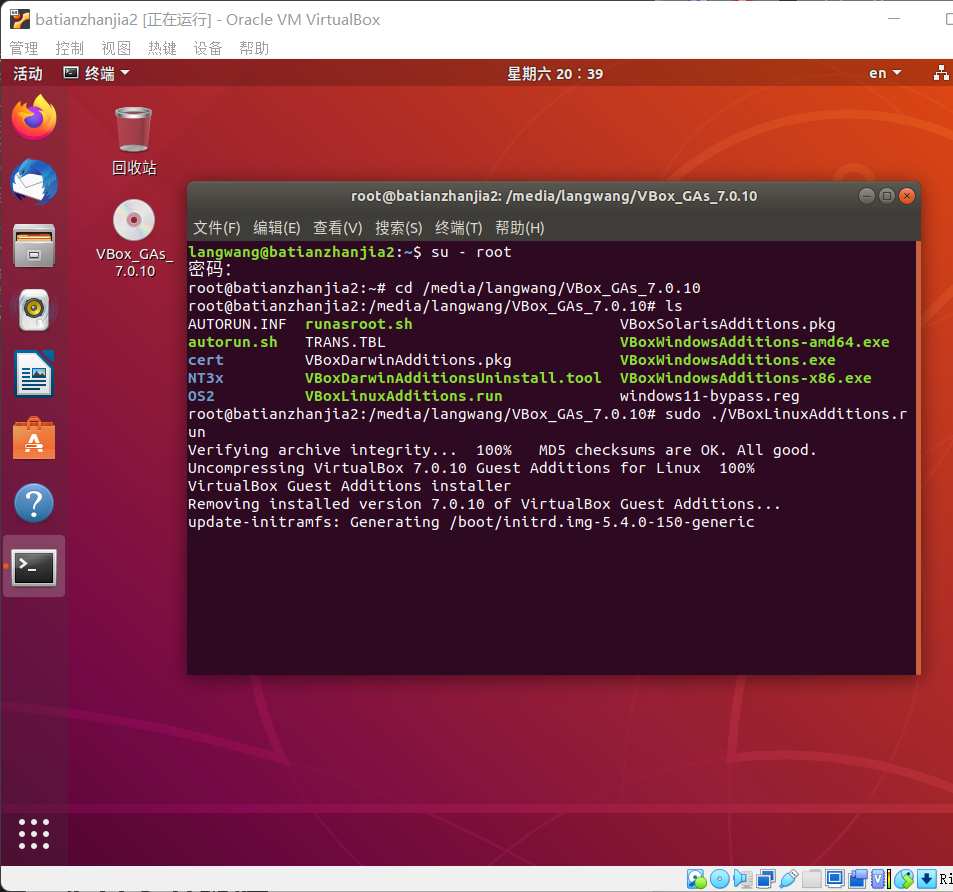
Task: Launch LibreOffice Writer from the dock
Action: pyautogui.click(x=34, y=374)
